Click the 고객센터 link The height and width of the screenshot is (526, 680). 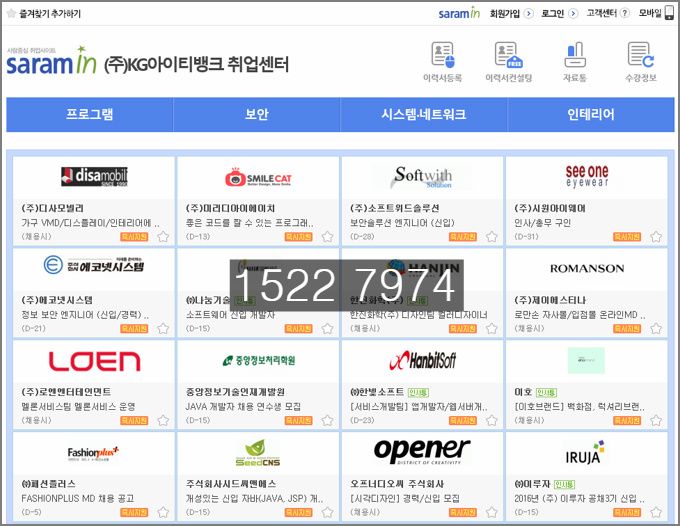pos(601,13)
